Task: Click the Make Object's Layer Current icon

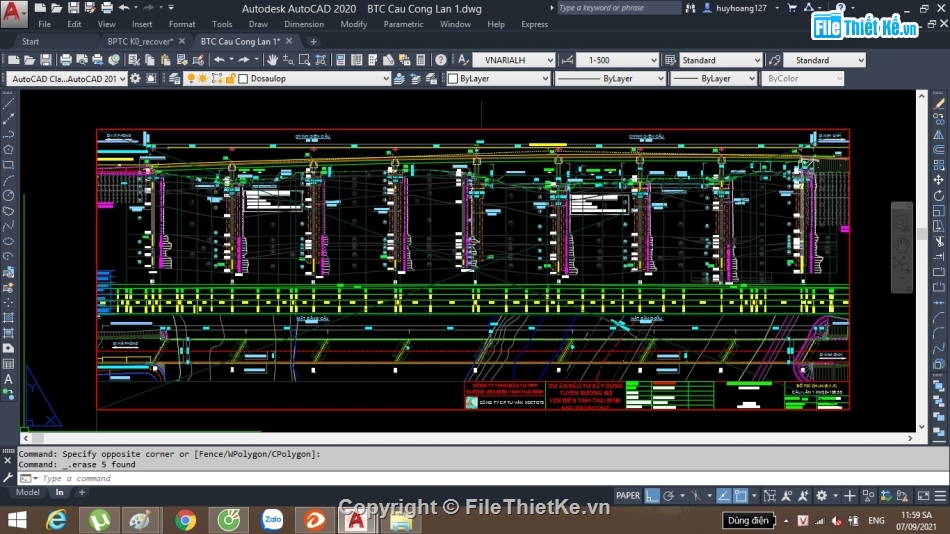Action: [399, 79]
